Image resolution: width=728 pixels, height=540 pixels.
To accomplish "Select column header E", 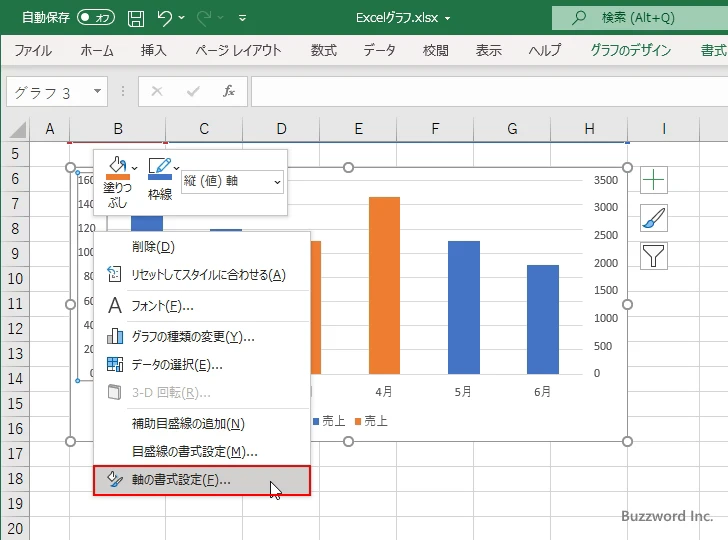I will click(x=358, y=128).
